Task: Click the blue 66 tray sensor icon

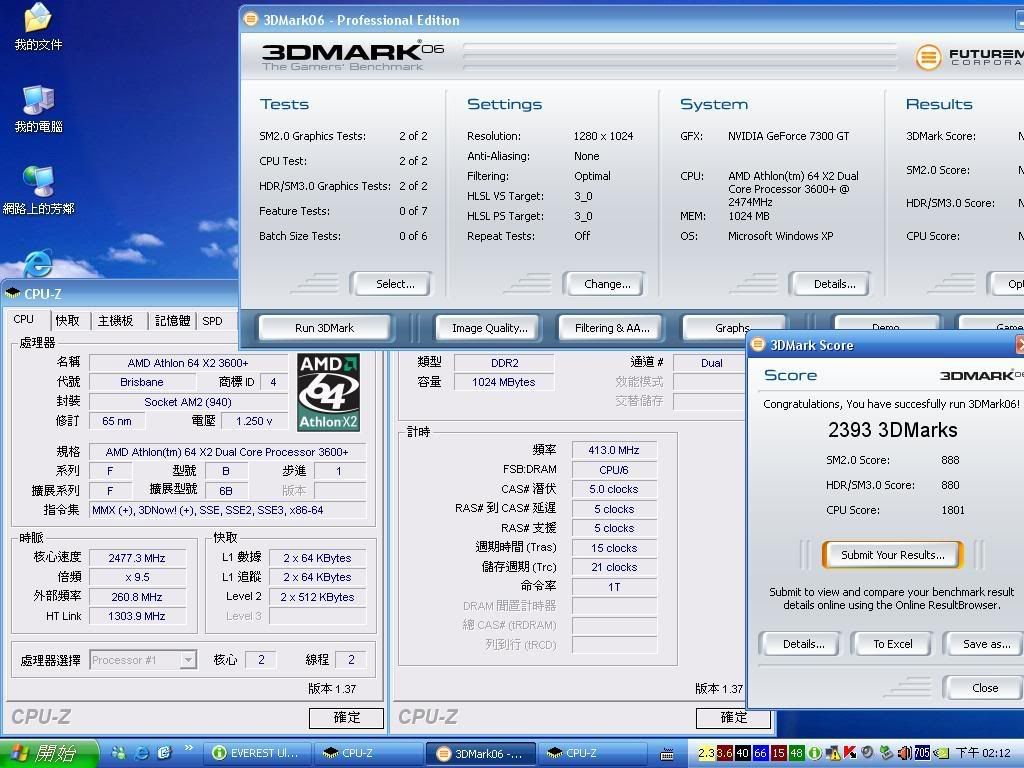Action: click(x=760, y=753)
